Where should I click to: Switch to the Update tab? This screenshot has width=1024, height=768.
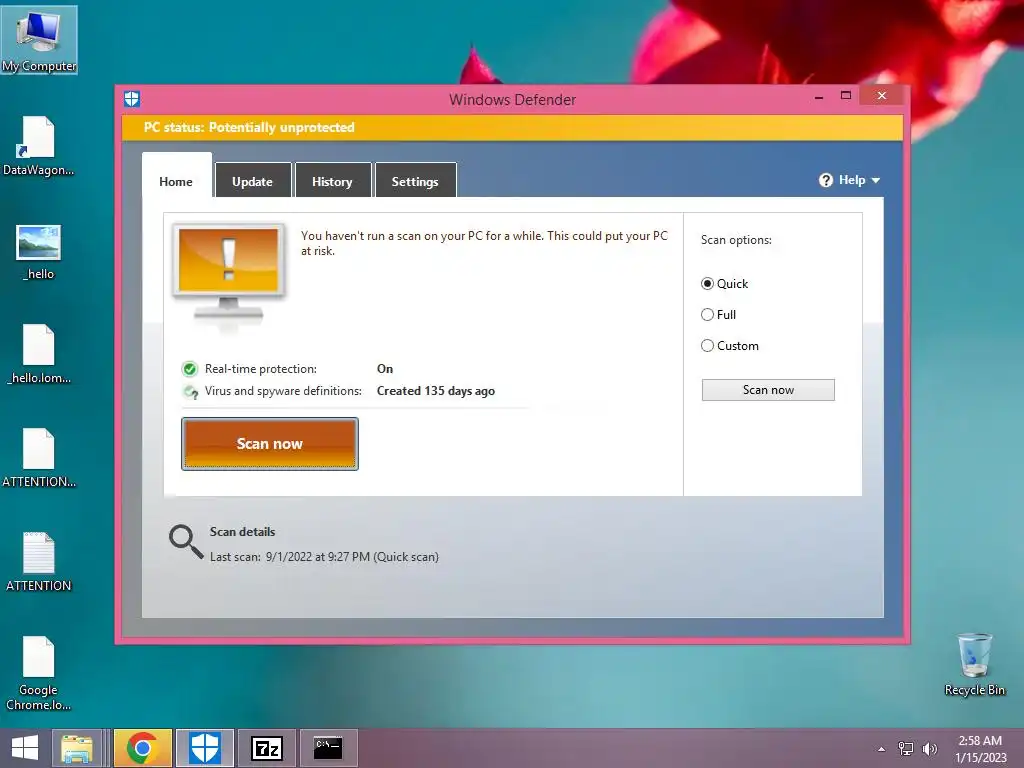point(253,180)
